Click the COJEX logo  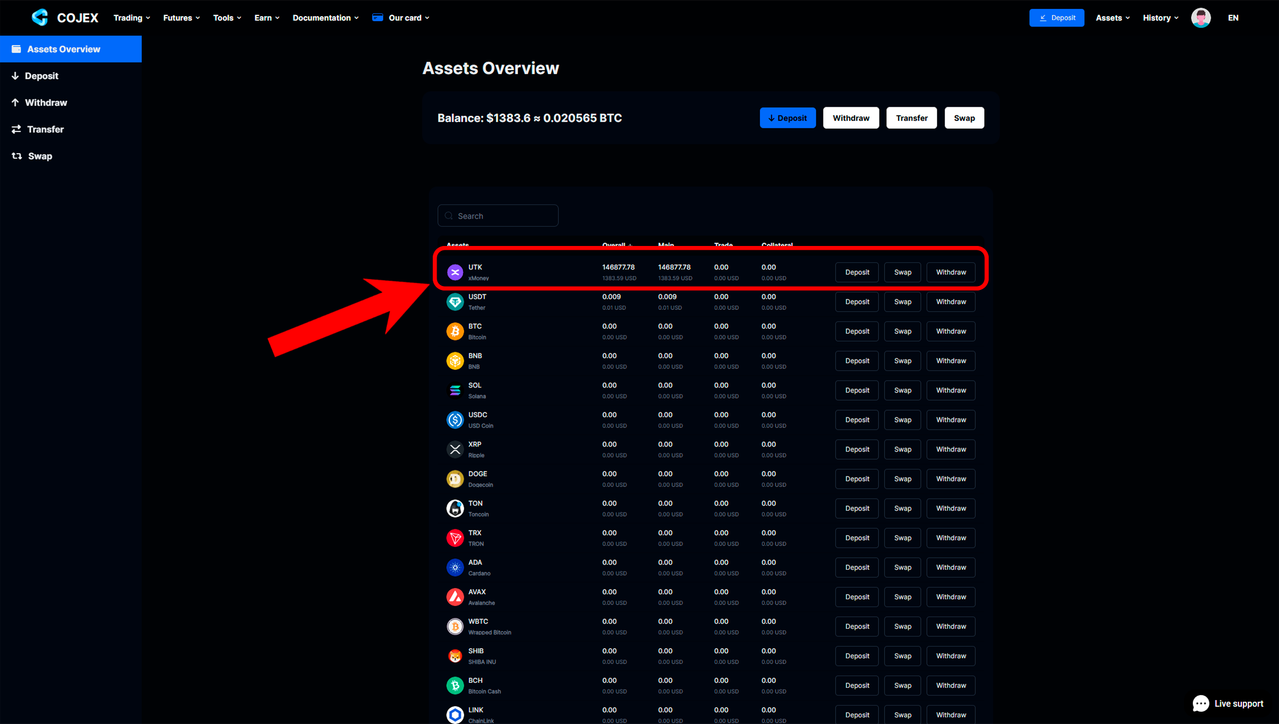click(65, 17)
